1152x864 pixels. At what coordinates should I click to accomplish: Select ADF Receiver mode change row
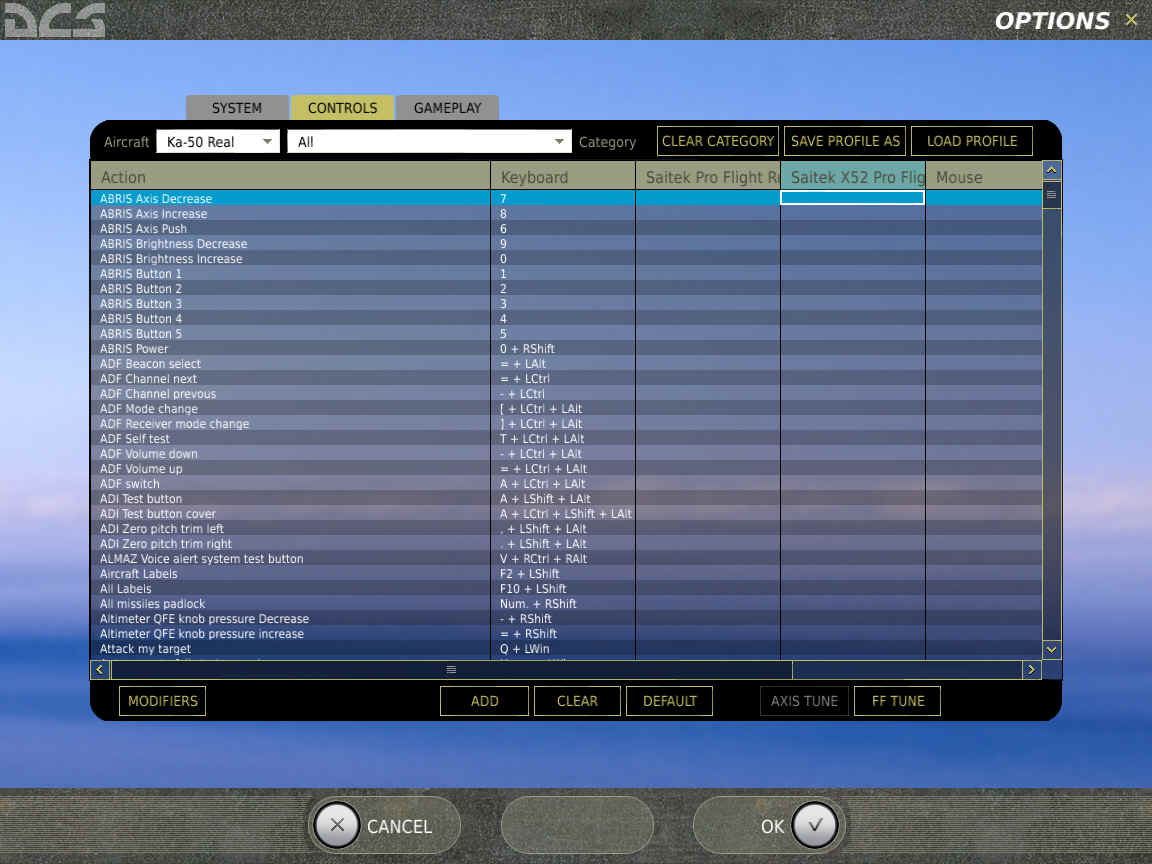coord(566,424)
